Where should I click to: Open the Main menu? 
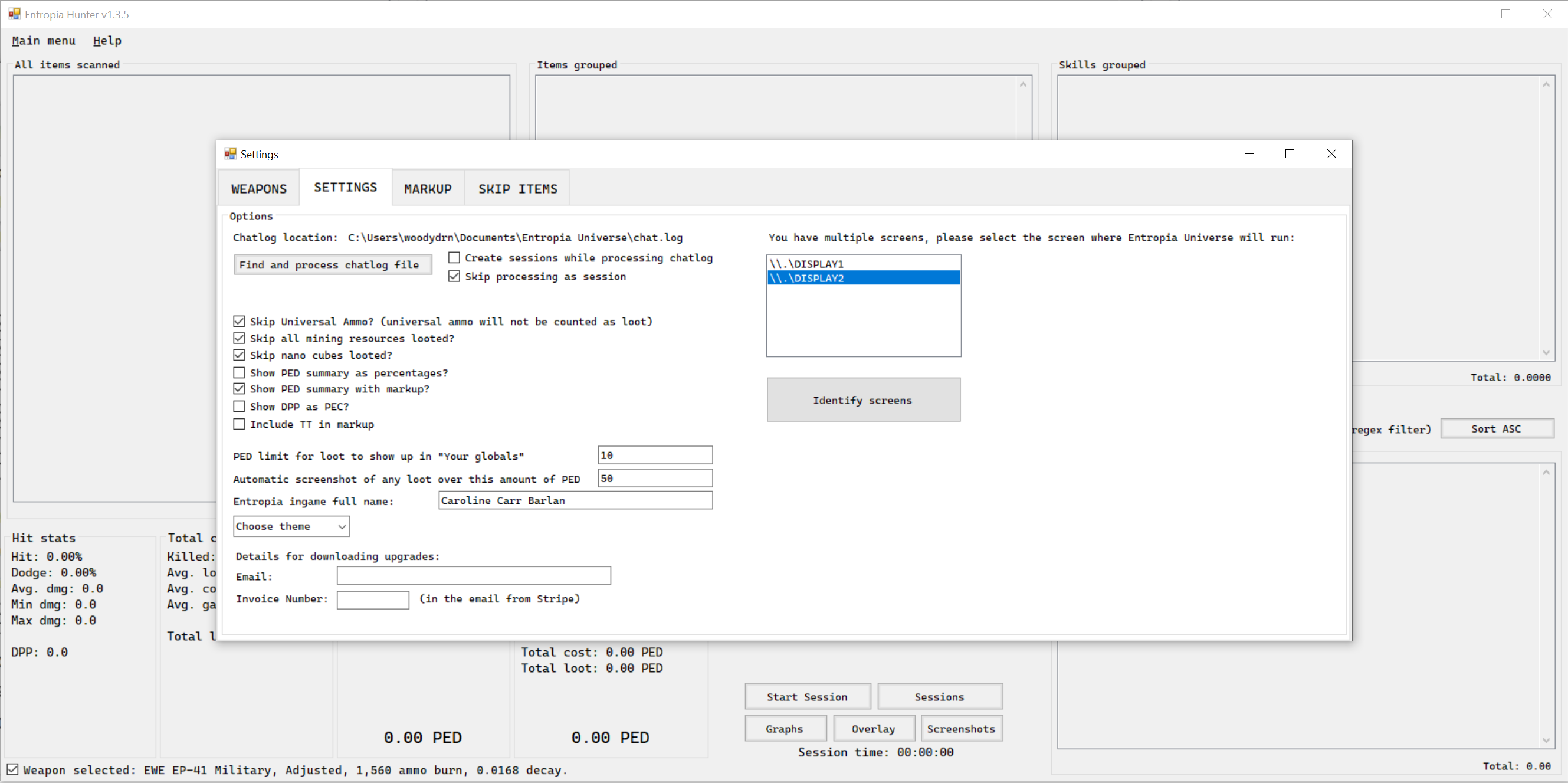click(x=43, y=41)
